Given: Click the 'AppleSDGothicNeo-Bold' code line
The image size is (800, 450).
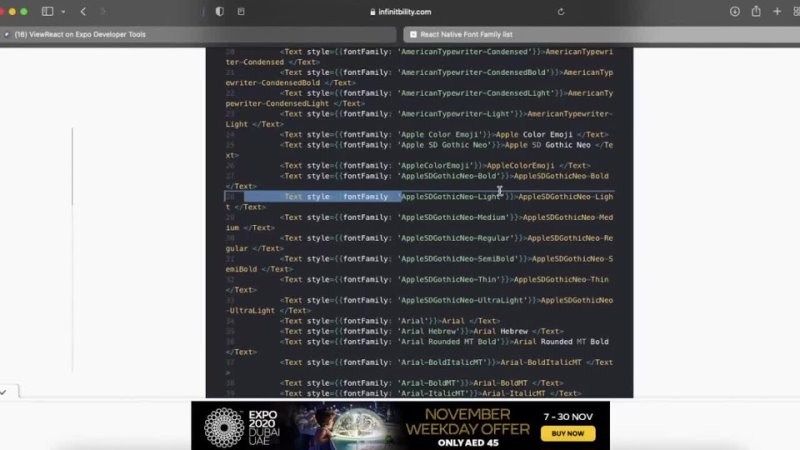Looking at the screenshot, I should click(419, 181).
